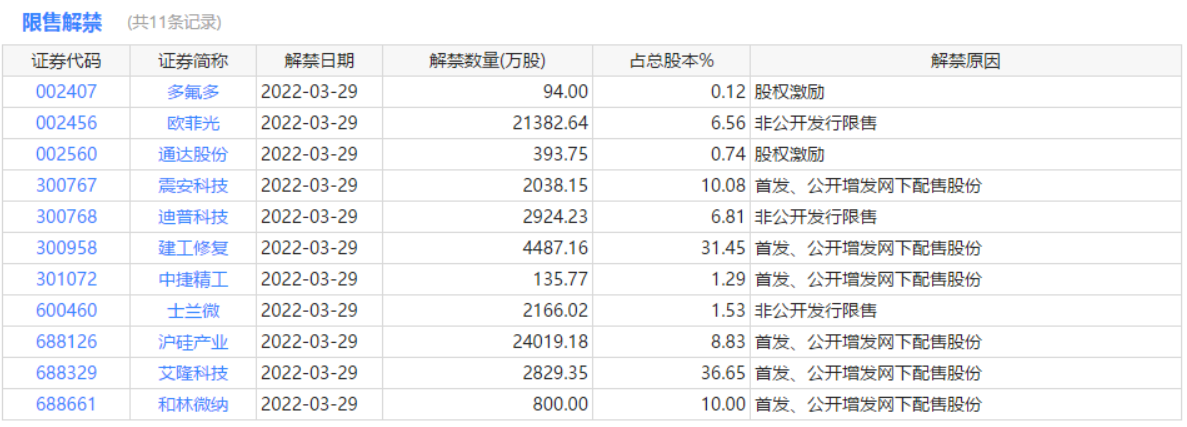Open the 通达股份 stock link

point(193,155)
